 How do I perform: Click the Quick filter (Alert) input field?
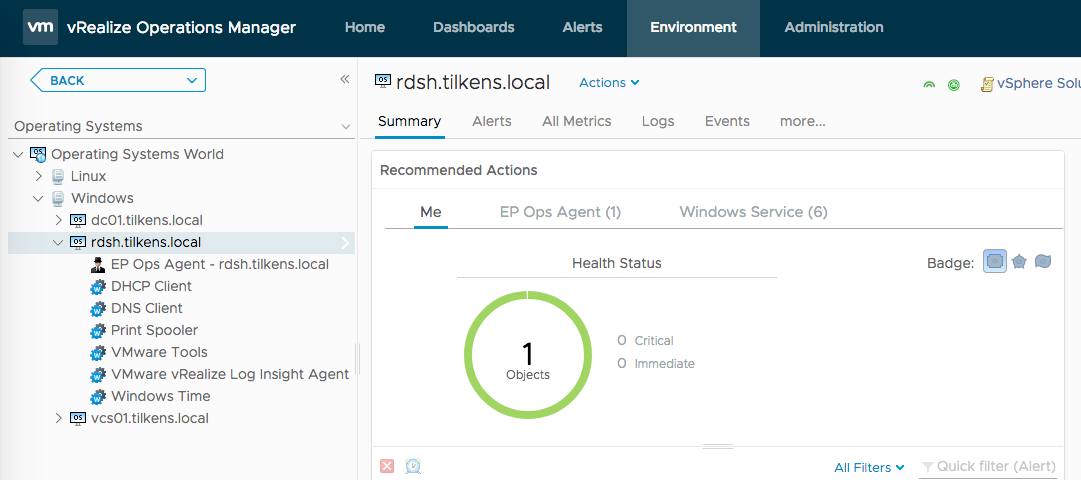coord(995,467)
